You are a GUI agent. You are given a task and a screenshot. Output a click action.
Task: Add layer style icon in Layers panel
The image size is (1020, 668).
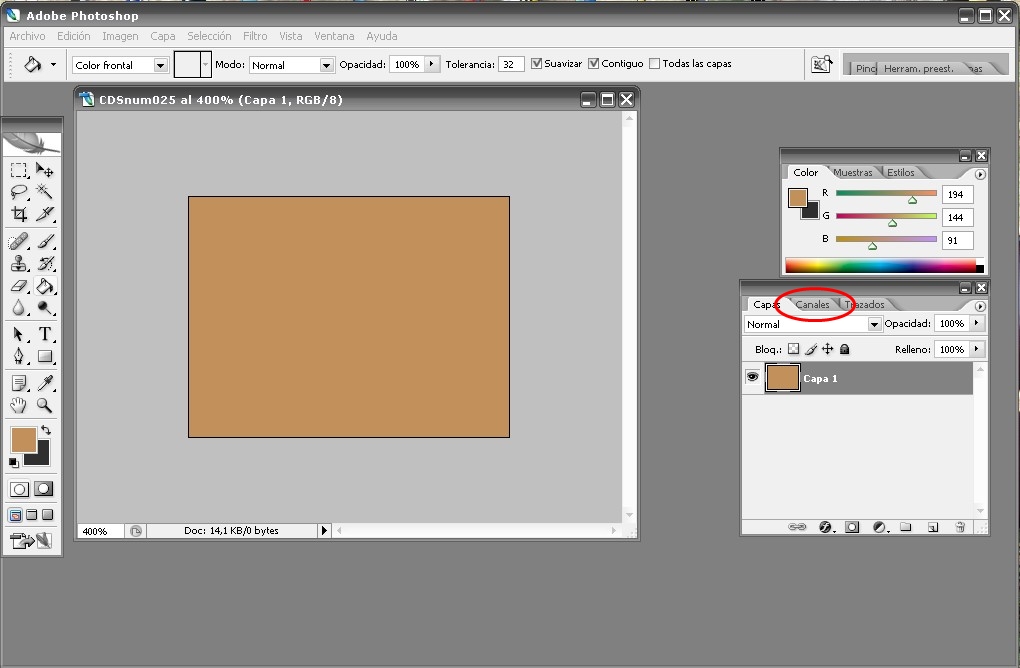tap(826, 527)
